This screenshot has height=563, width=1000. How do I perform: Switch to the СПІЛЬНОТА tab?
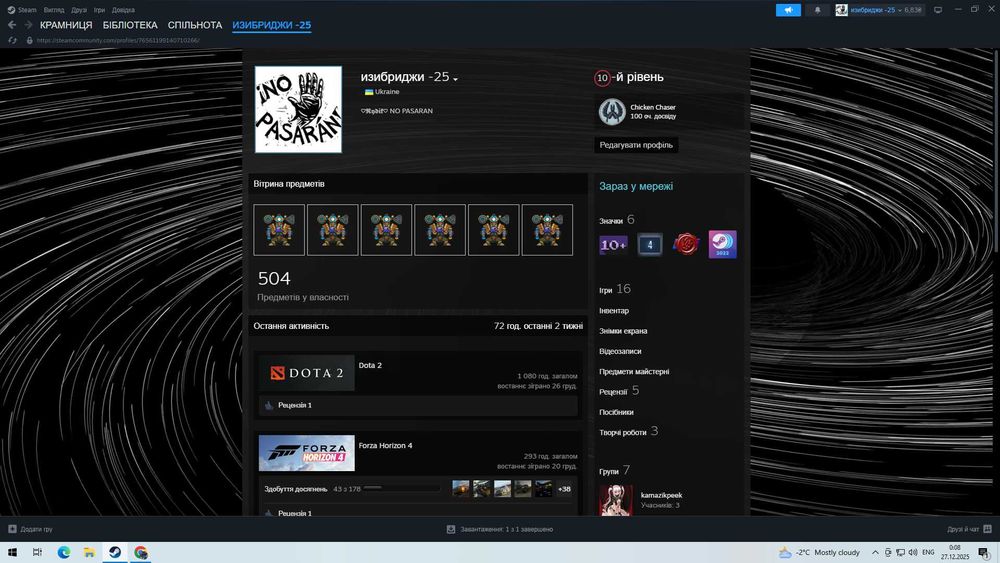(195, 25)
